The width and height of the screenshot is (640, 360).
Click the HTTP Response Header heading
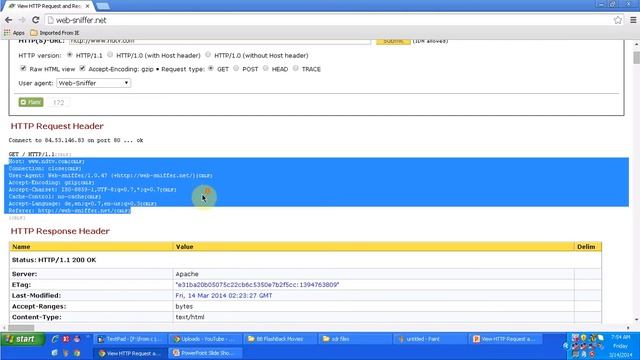click(x=60, y=231)
